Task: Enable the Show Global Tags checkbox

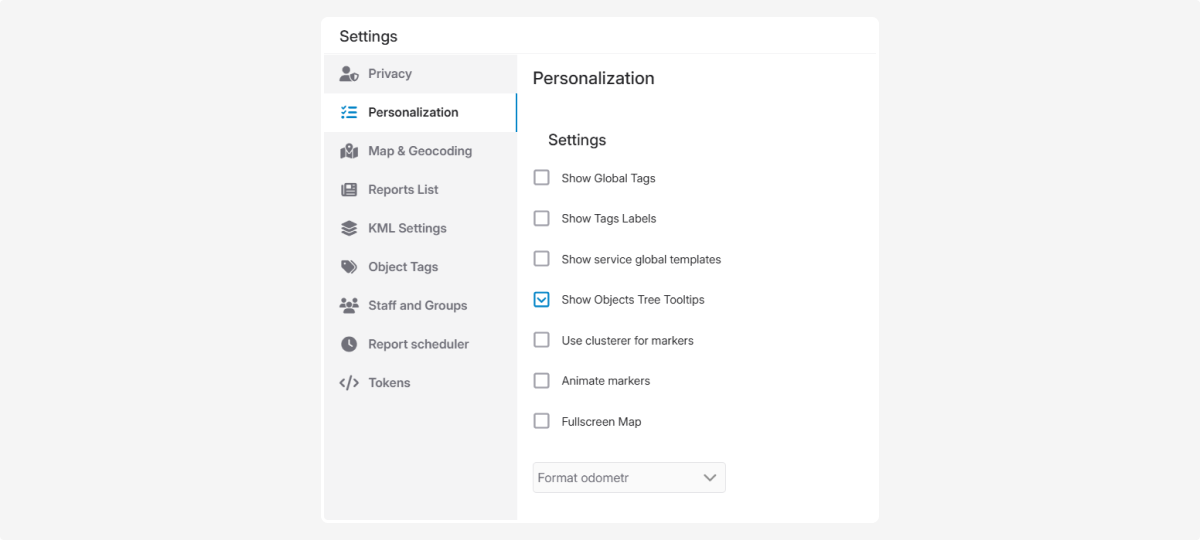Action: click(542, 178)
